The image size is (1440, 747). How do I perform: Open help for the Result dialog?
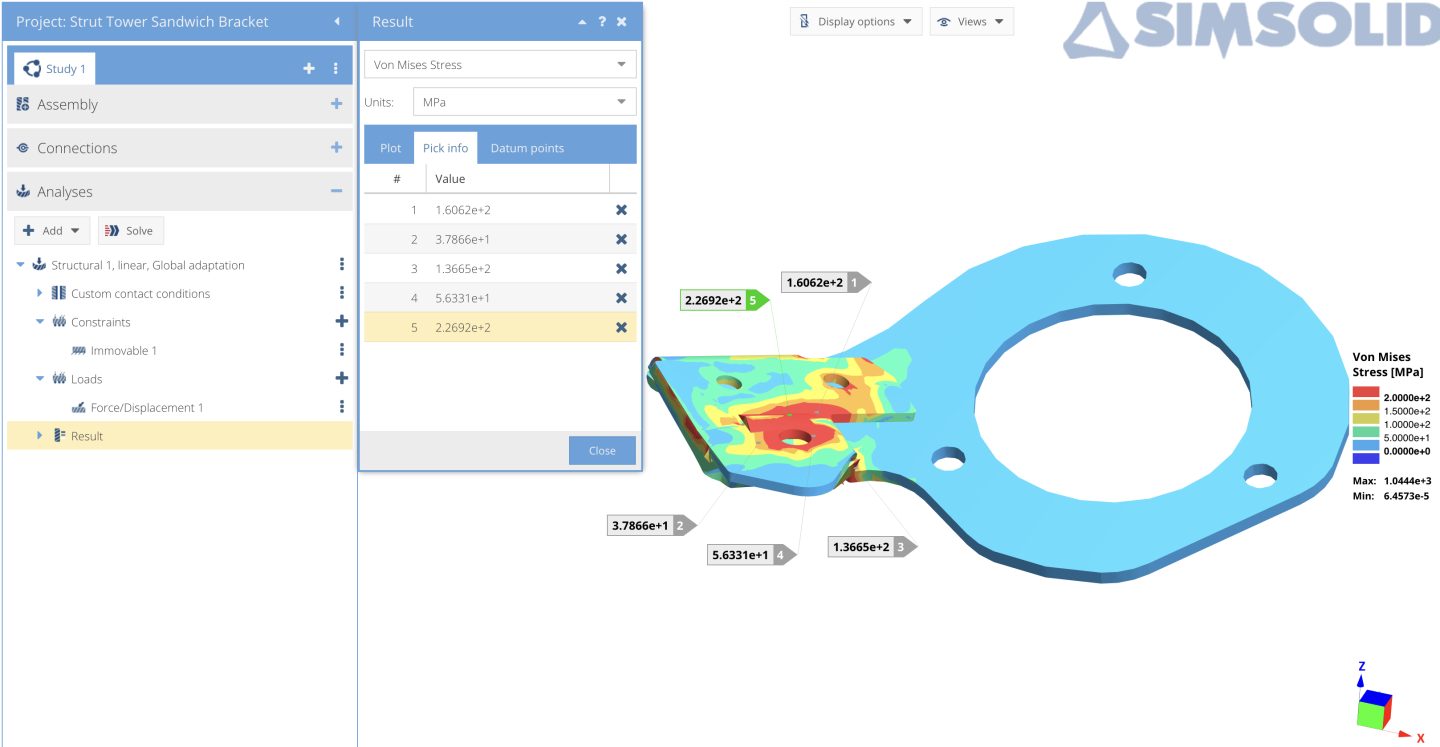[x=602, y=22]
